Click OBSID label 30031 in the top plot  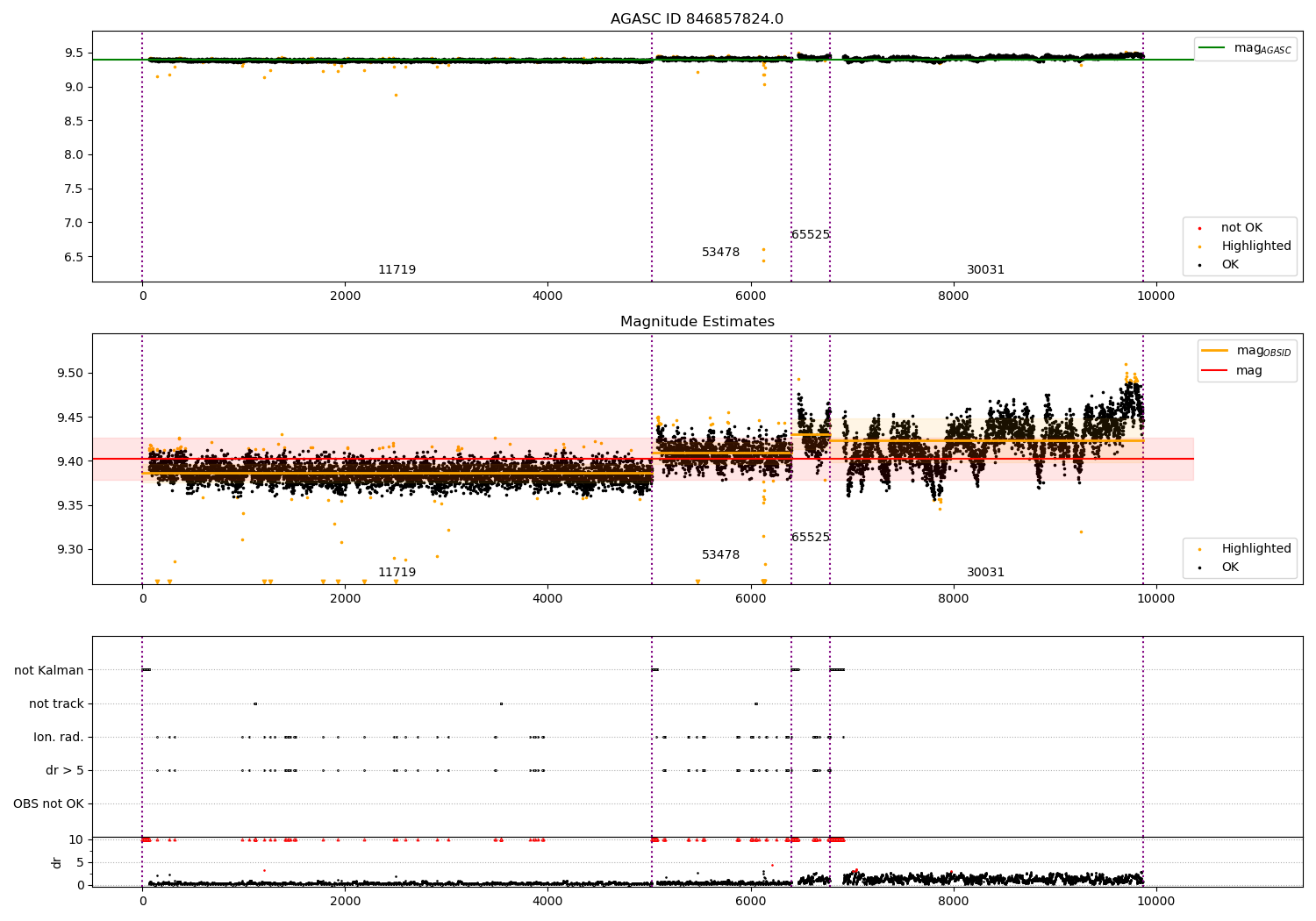click(985, 270)
